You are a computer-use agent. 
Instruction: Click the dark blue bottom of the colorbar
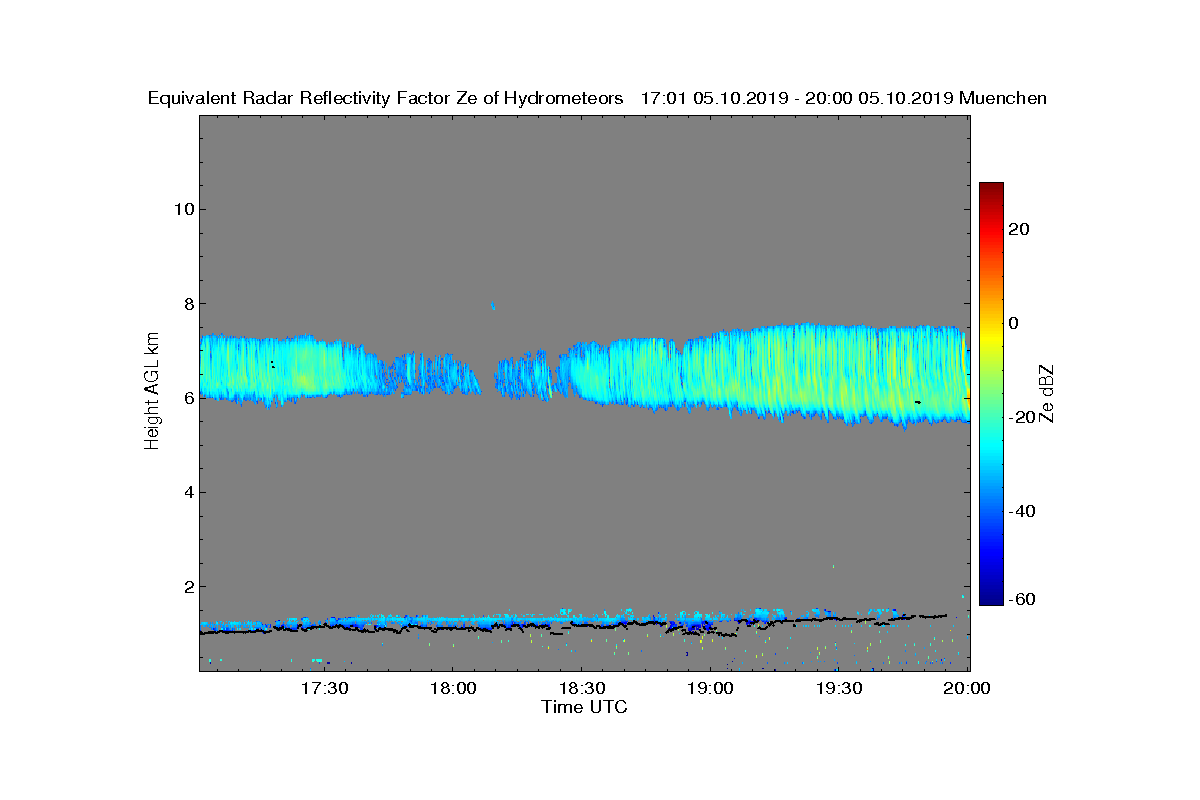pos(991,598)
